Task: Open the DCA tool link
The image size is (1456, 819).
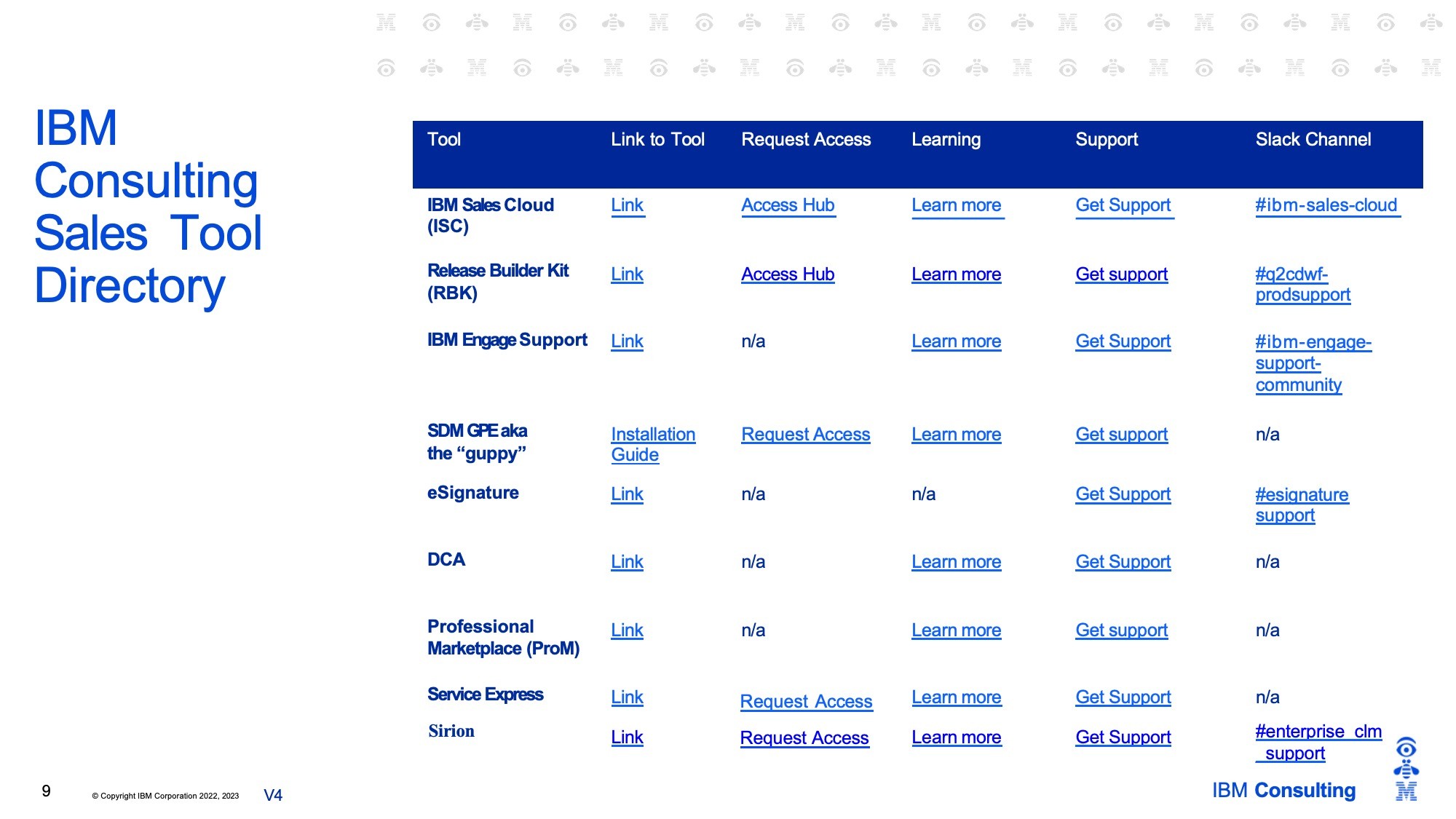Action: pyautogui.click(x=627, y=562)
